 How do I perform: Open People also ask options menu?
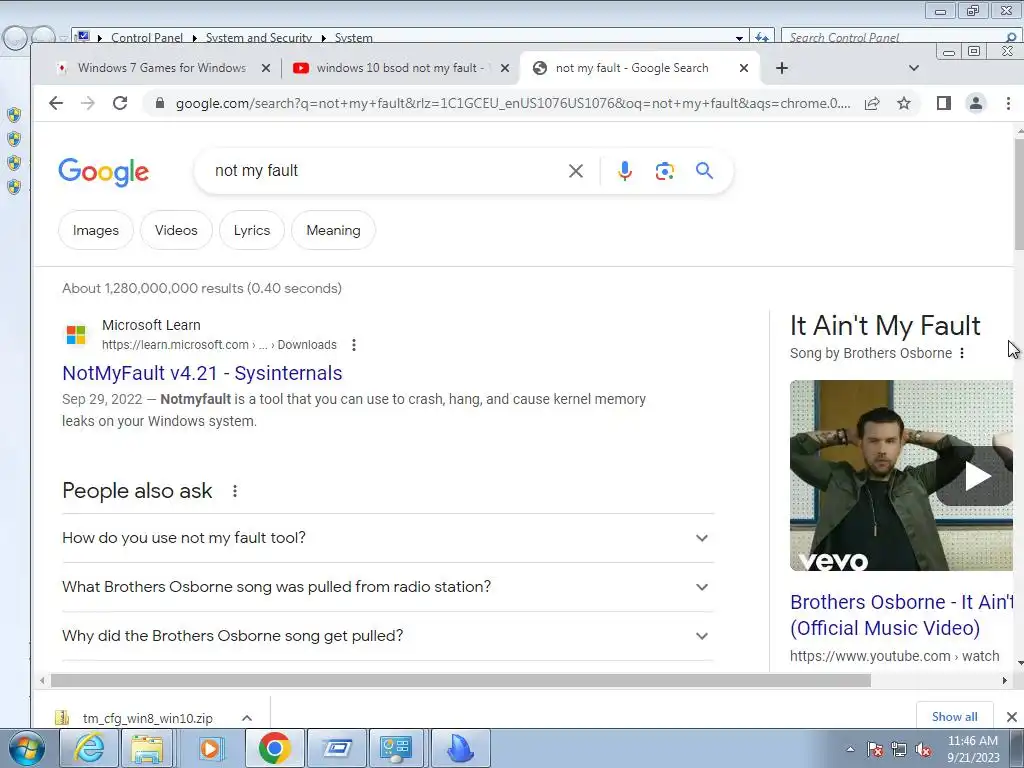(235, 491)
